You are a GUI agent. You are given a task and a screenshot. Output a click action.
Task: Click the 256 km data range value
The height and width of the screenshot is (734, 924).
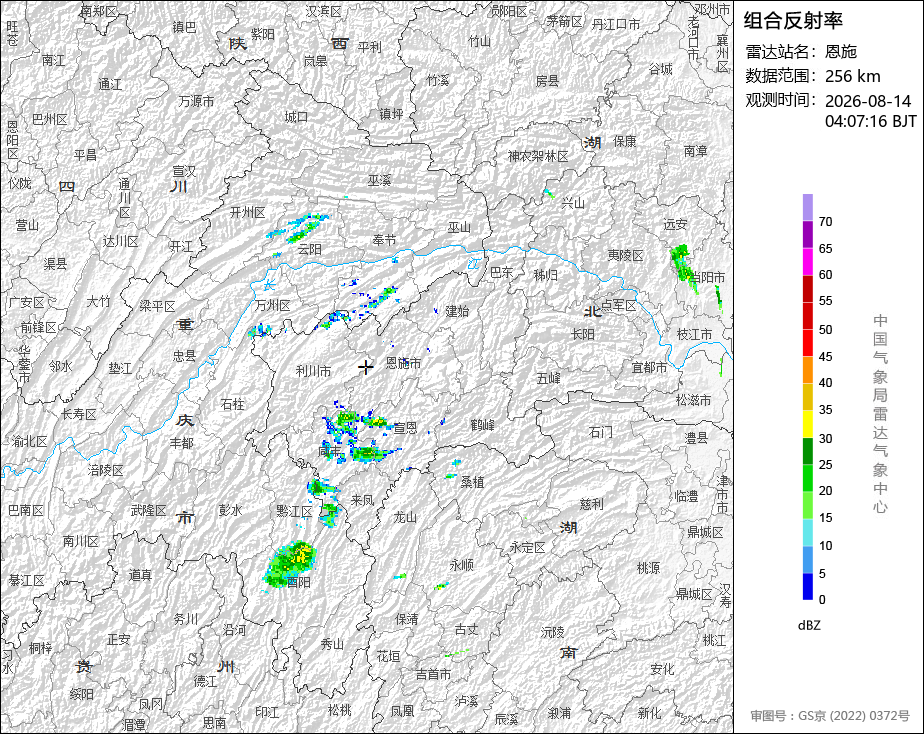(852, 77)
